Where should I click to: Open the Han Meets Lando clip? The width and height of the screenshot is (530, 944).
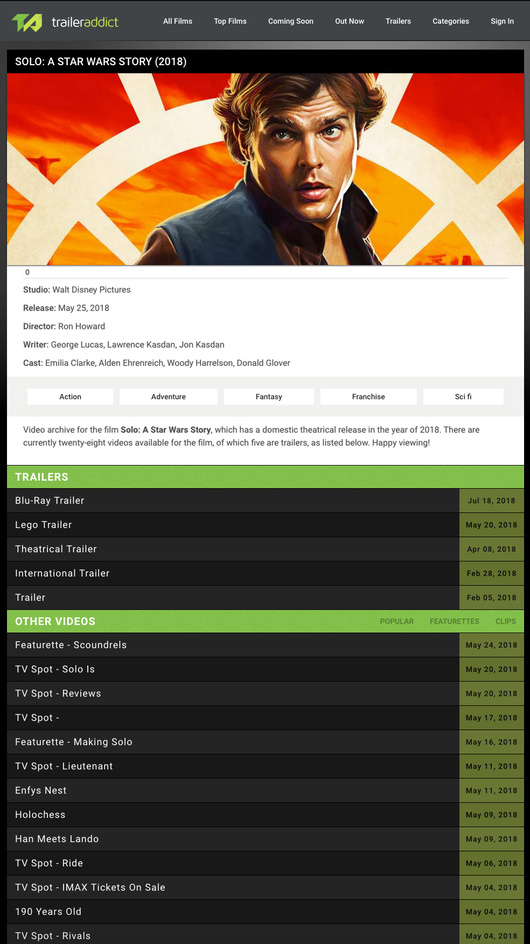265,839
